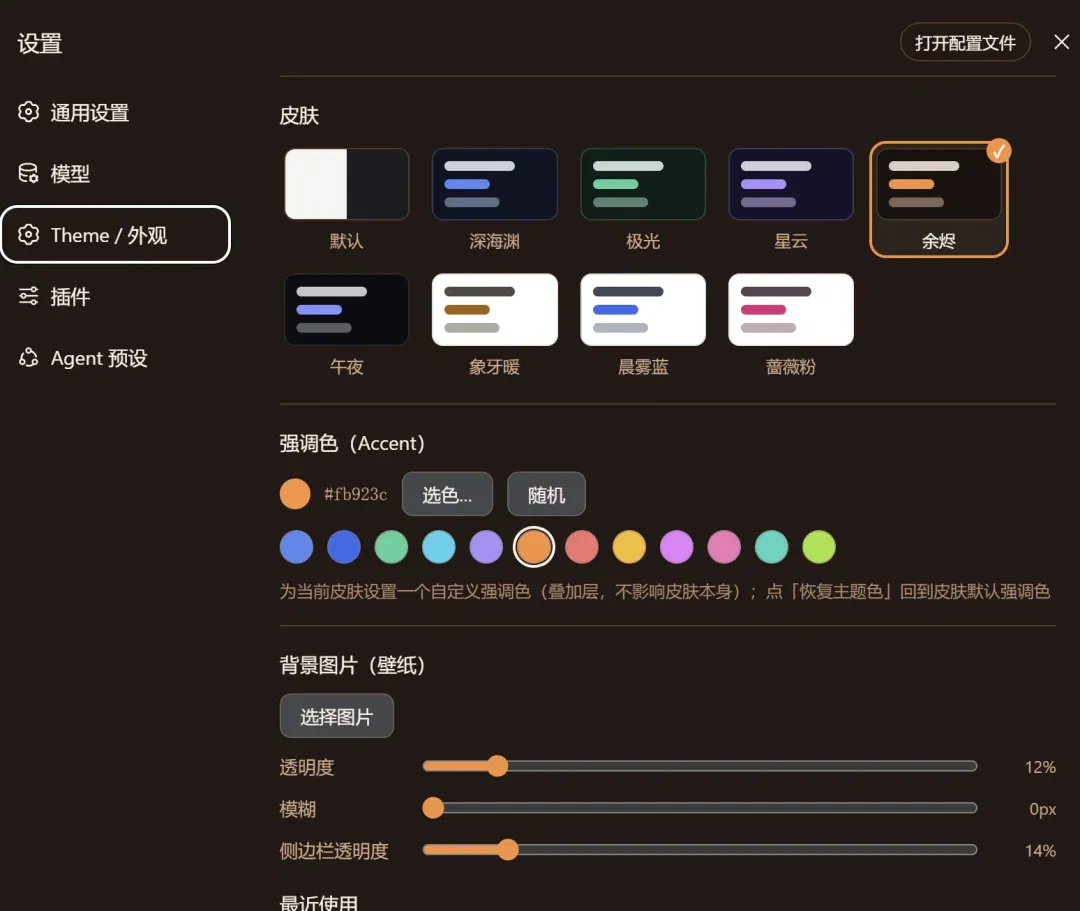Click the gear icon beside Theme / 外观
Image resolution: width=1080 pixels, height=911 pixels.
point(28,235)
